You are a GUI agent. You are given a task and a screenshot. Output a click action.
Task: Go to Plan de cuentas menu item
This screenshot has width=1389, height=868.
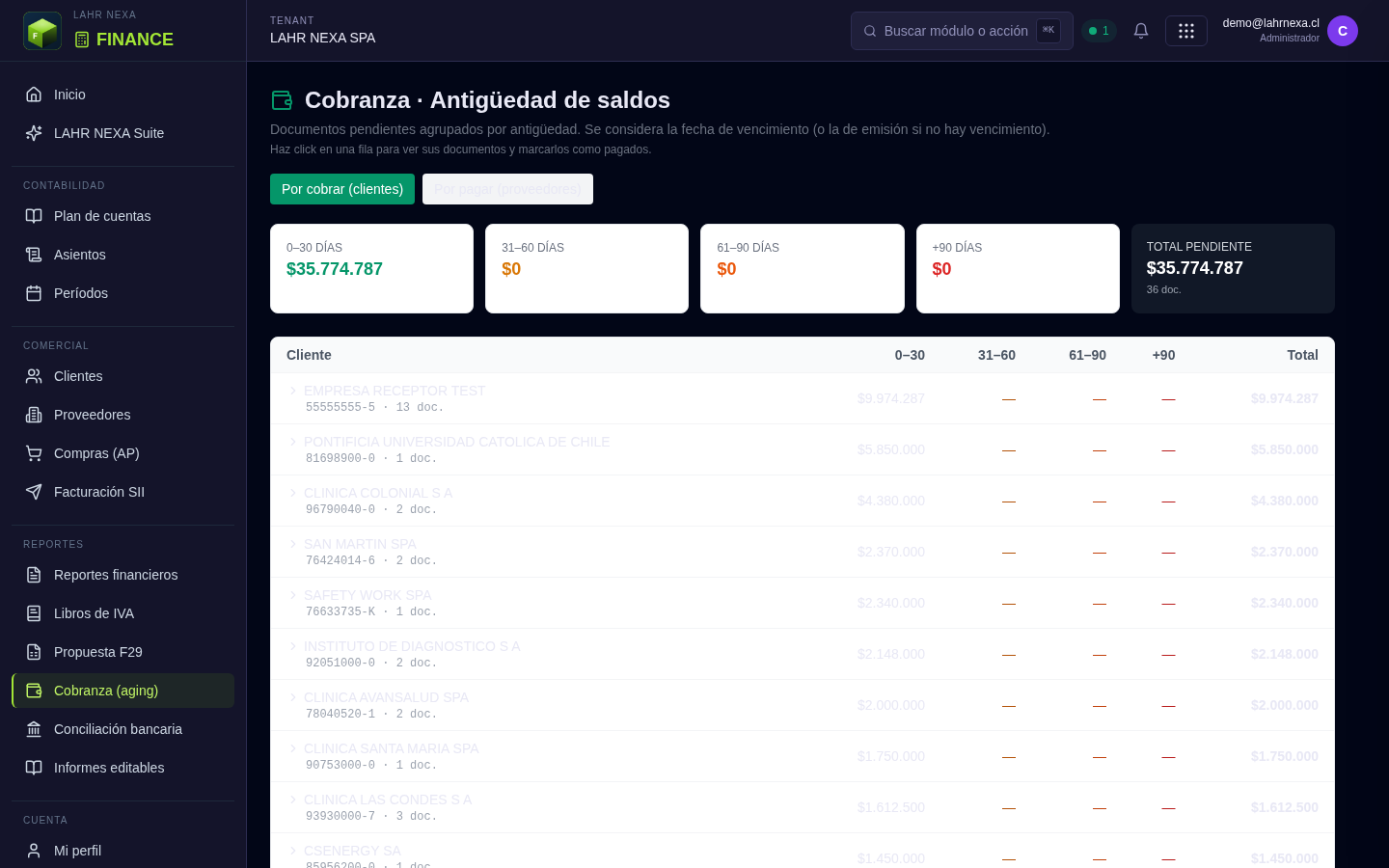click(123, 216)
